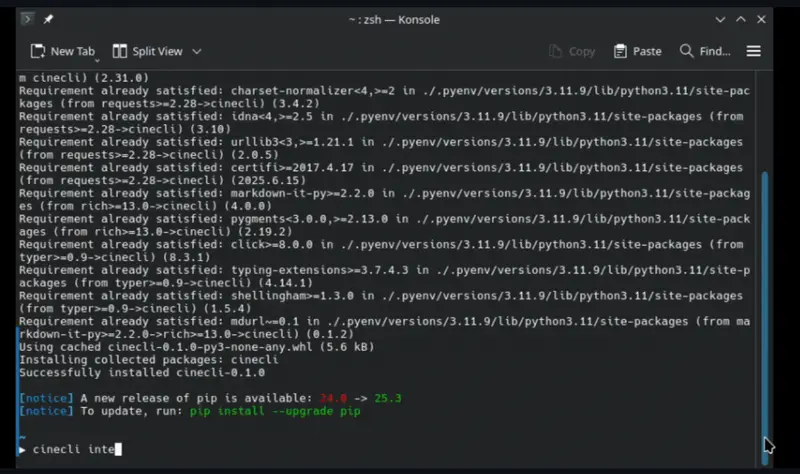Maximize the Konsole window
Image resolution: width=800 pixels, height=474 pixels.
pyautogui.click(x=742, y=19)
